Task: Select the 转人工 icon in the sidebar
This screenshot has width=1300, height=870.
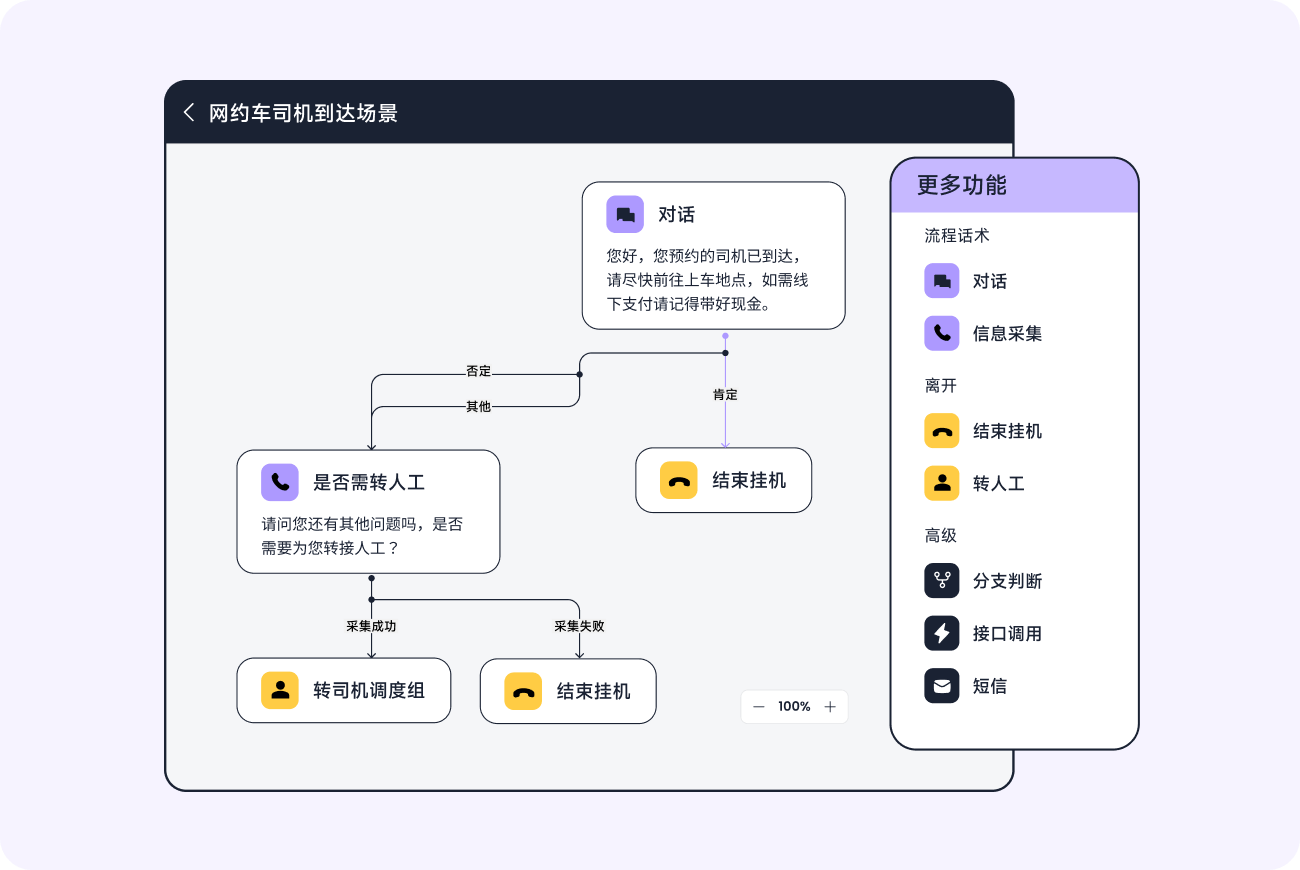Action: 941,483
